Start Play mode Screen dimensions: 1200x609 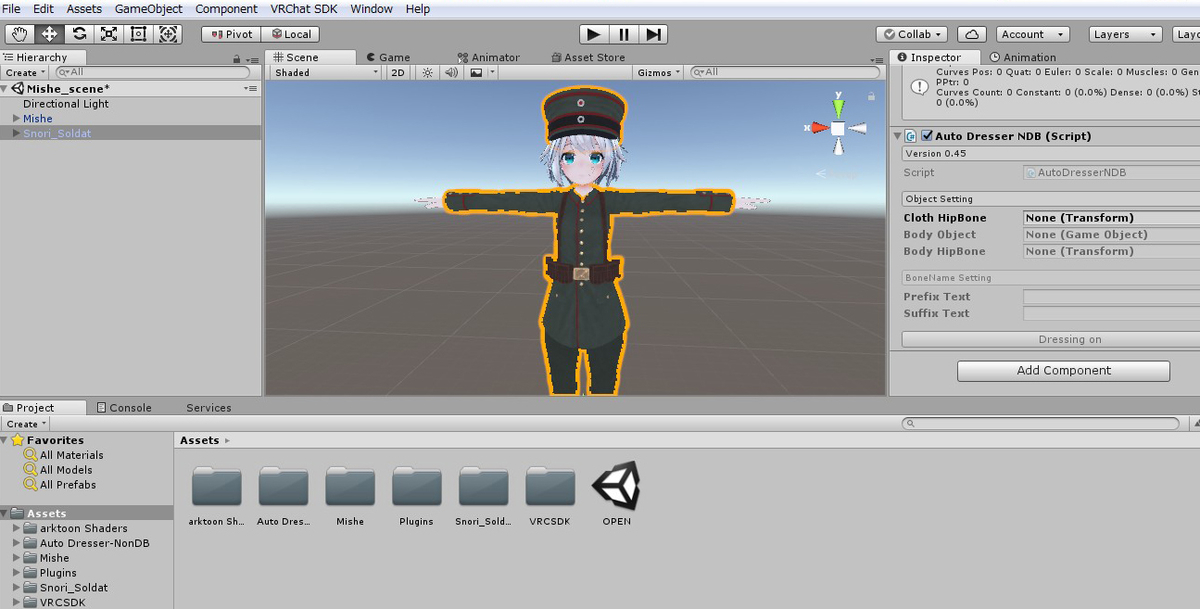[x=594, y=34]
